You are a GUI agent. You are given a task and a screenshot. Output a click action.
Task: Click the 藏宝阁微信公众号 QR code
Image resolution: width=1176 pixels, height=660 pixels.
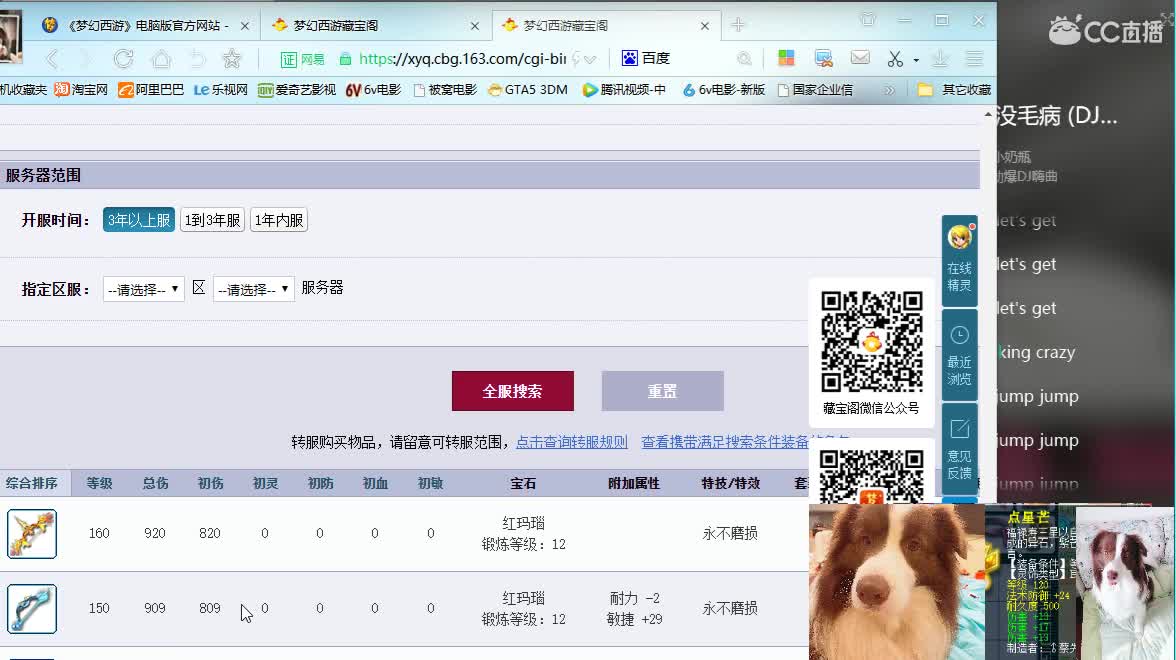point(872,341)
